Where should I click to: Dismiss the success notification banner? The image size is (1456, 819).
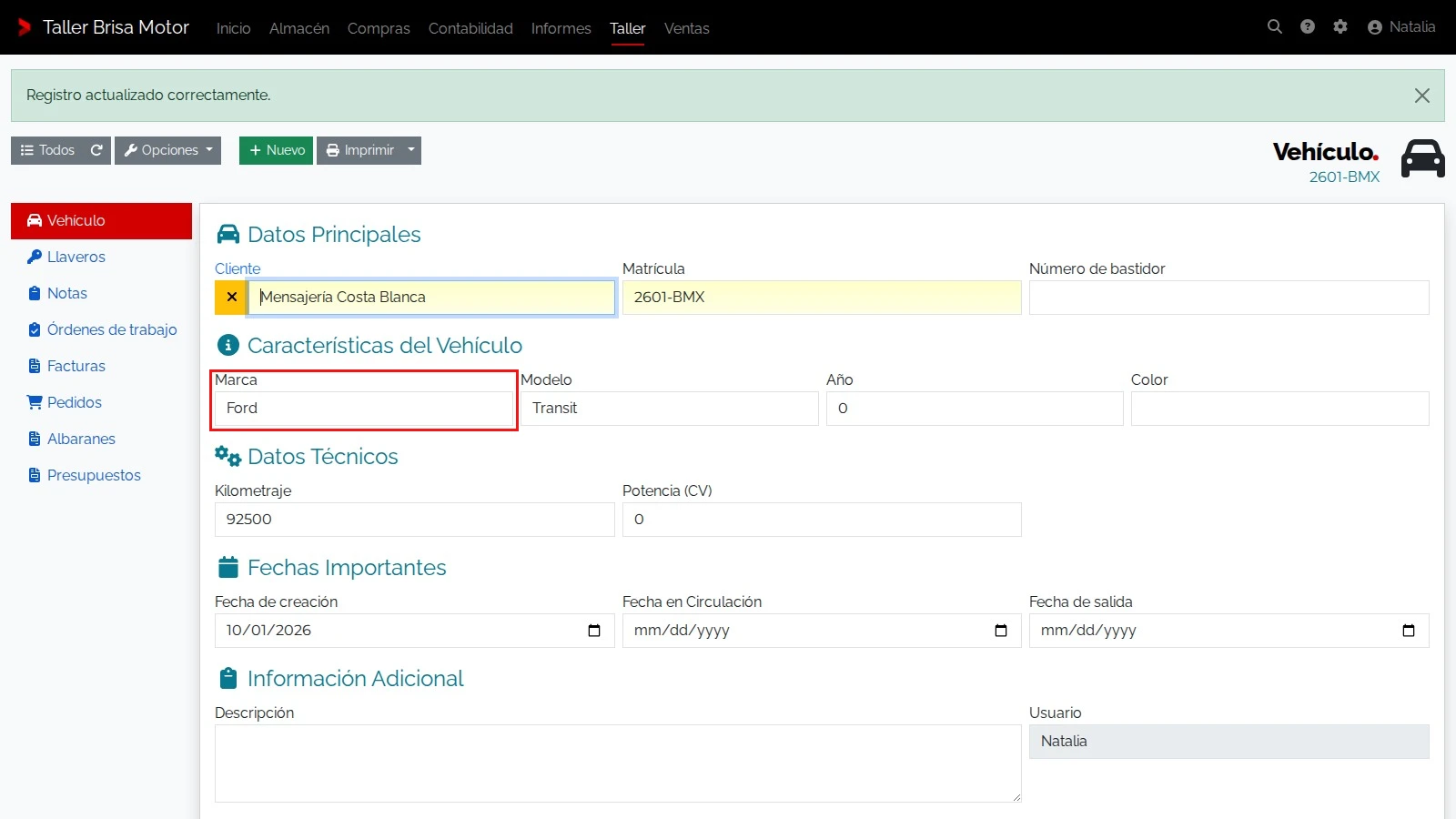(x=1422, y=96)
